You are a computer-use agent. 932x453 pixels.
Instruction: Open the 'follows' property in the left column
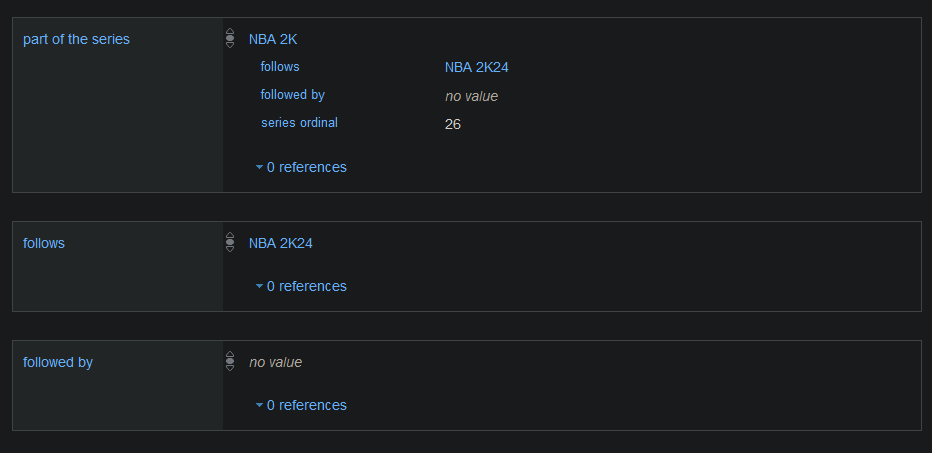[44, 243]
